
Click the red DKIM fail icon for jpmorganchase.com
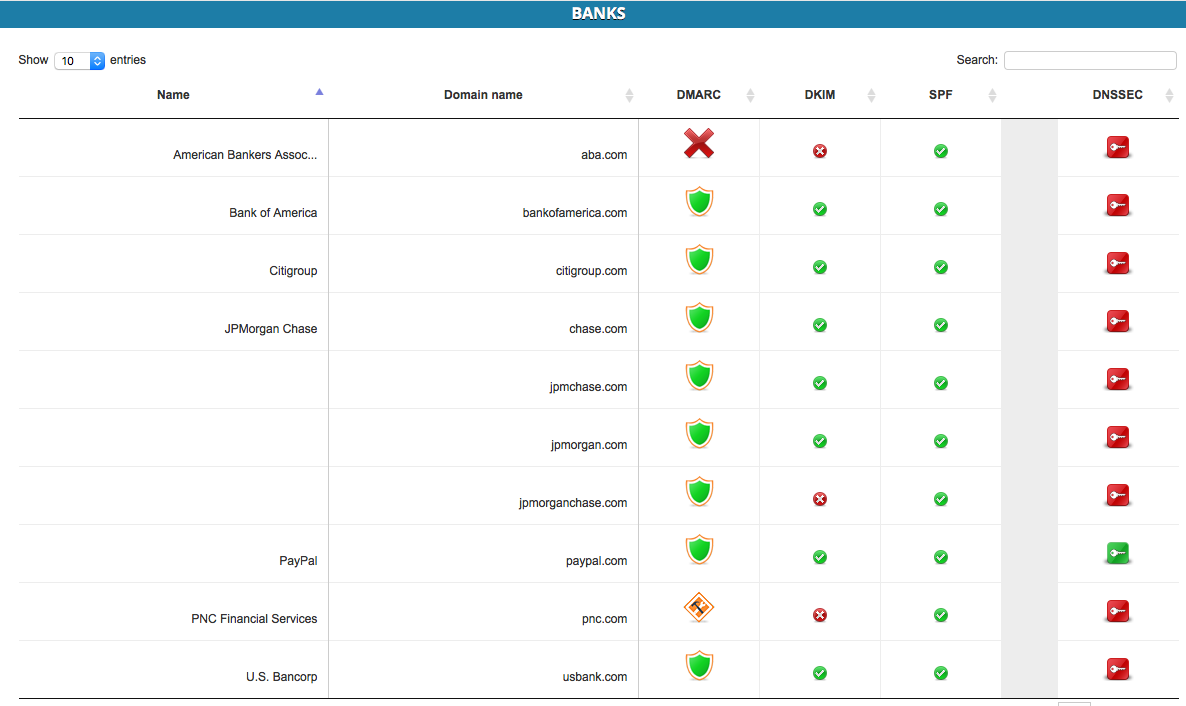coord(820,499)
